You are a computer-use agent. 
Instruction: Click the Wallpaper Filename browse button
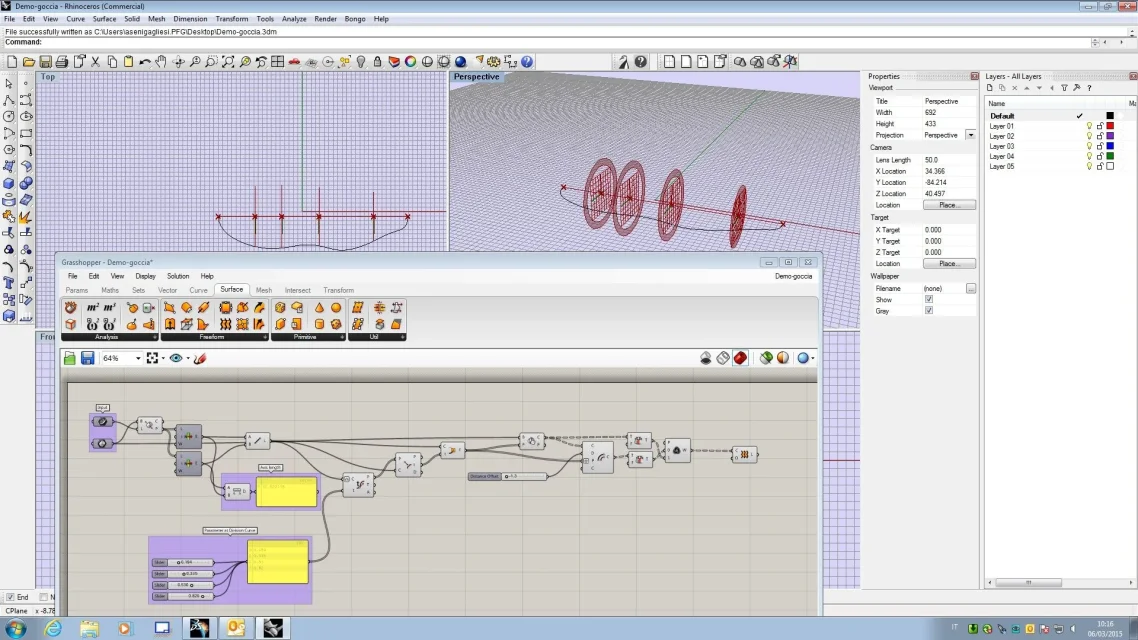(970, 288)
